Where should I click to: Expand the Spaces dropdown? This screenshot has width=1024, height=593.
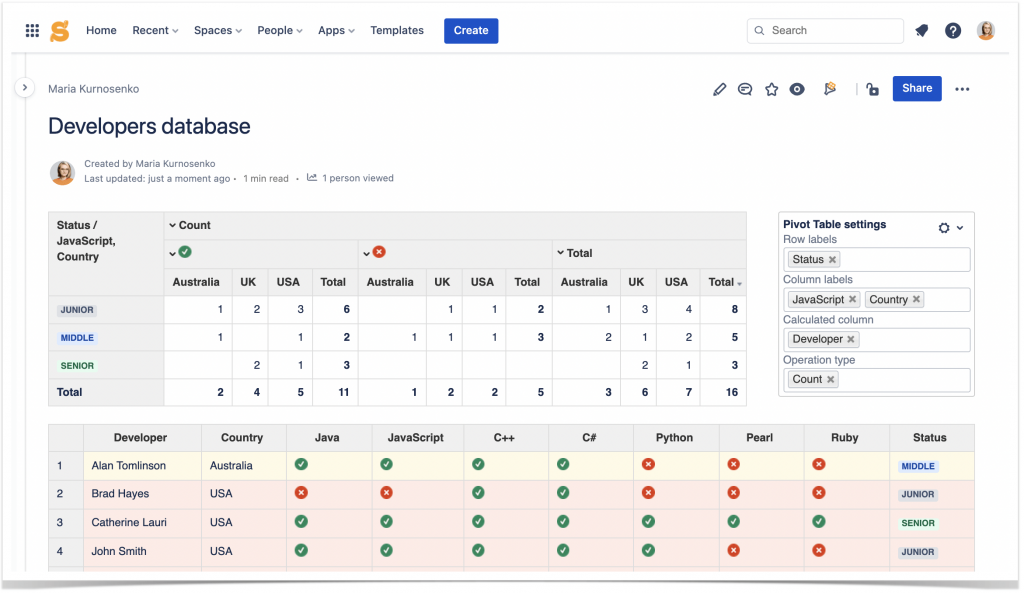pyautogui.click(x=217, y=30)
